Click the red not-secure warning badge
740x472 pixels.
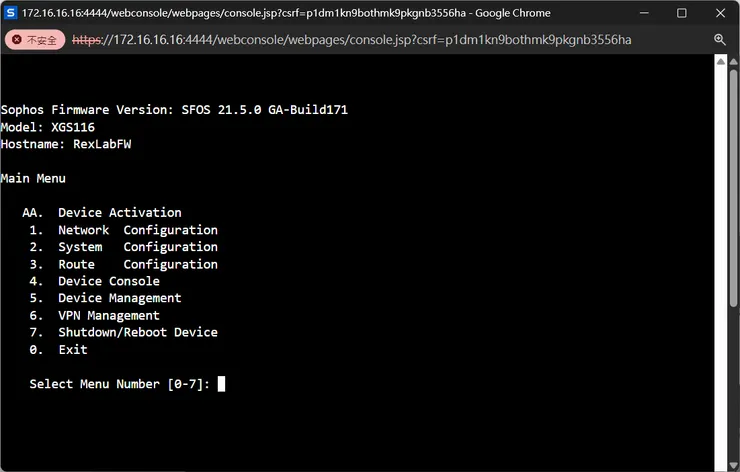tap(36, 39)
